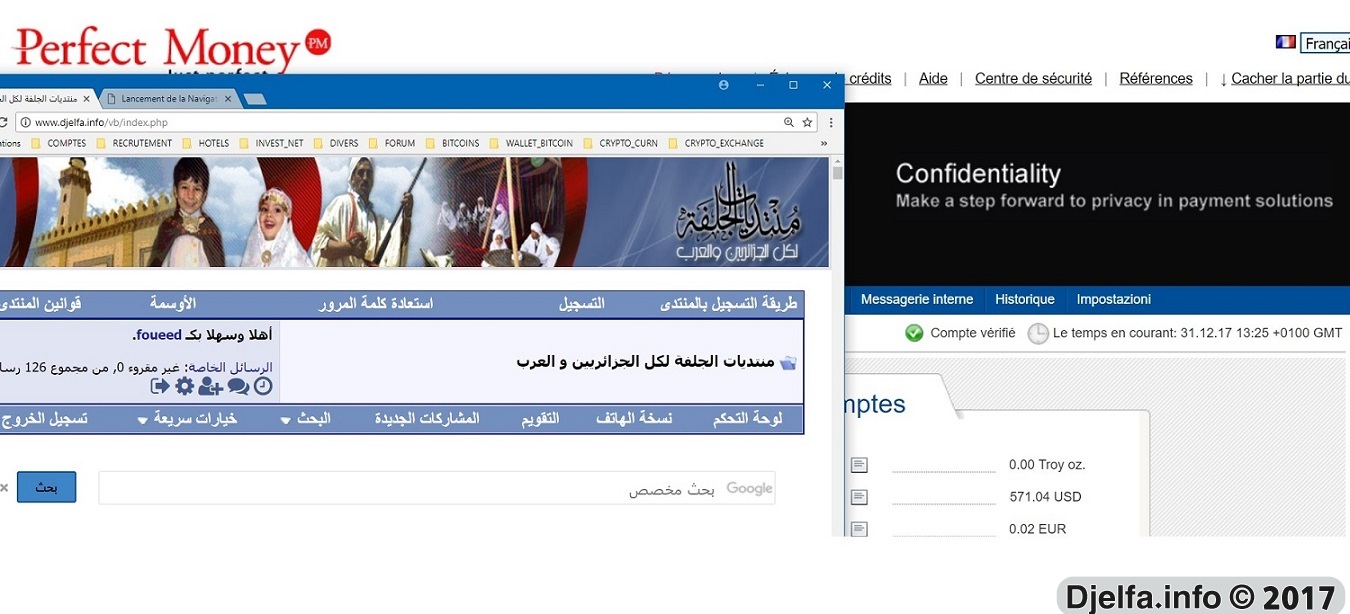Open طريقة التسجيل بالمنتدى menu item
The height and width of the screenshot is (614, 1350).
click(x=729, y=303)
